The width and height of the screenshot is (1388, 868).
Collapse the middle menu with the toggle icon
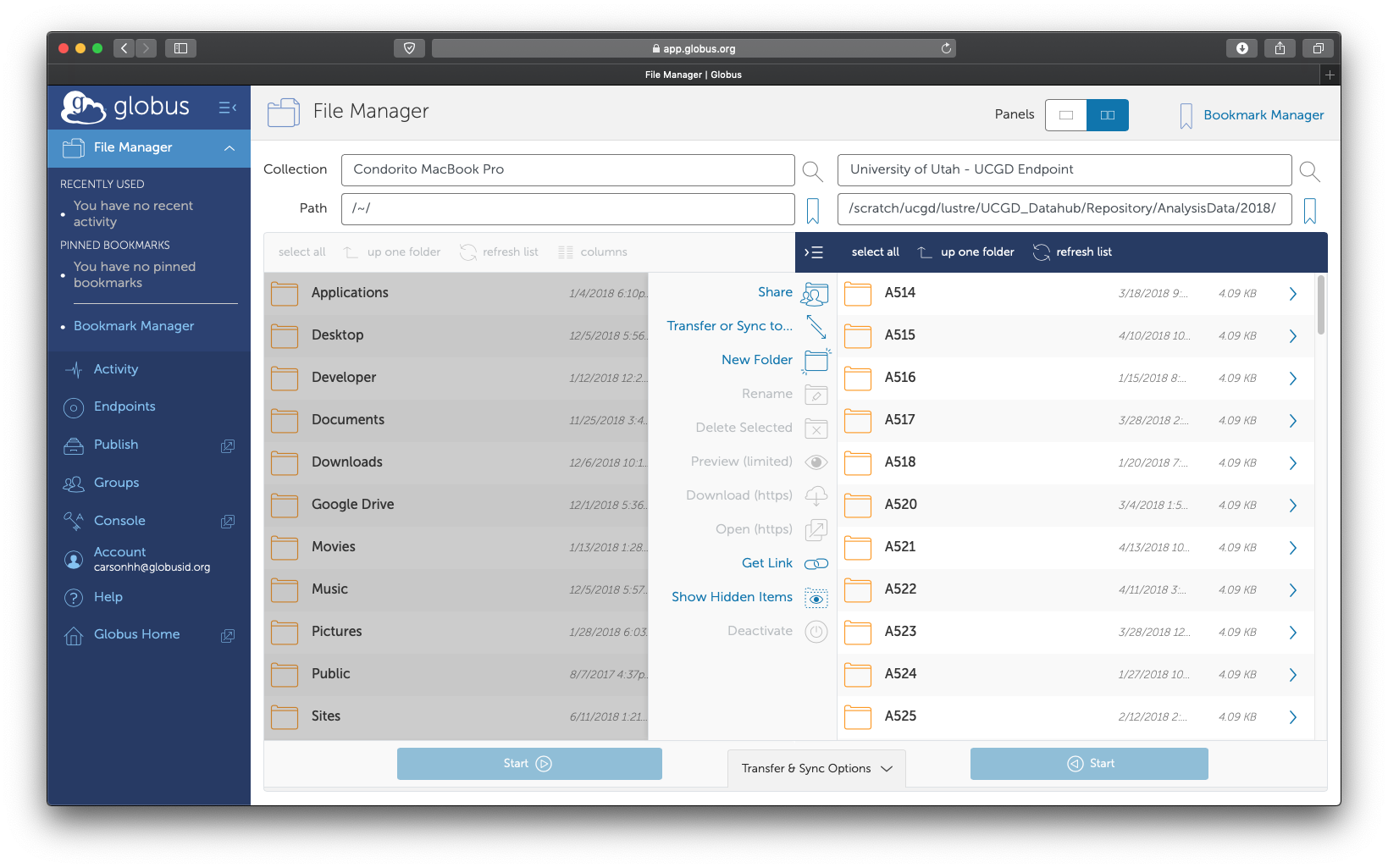813,252
